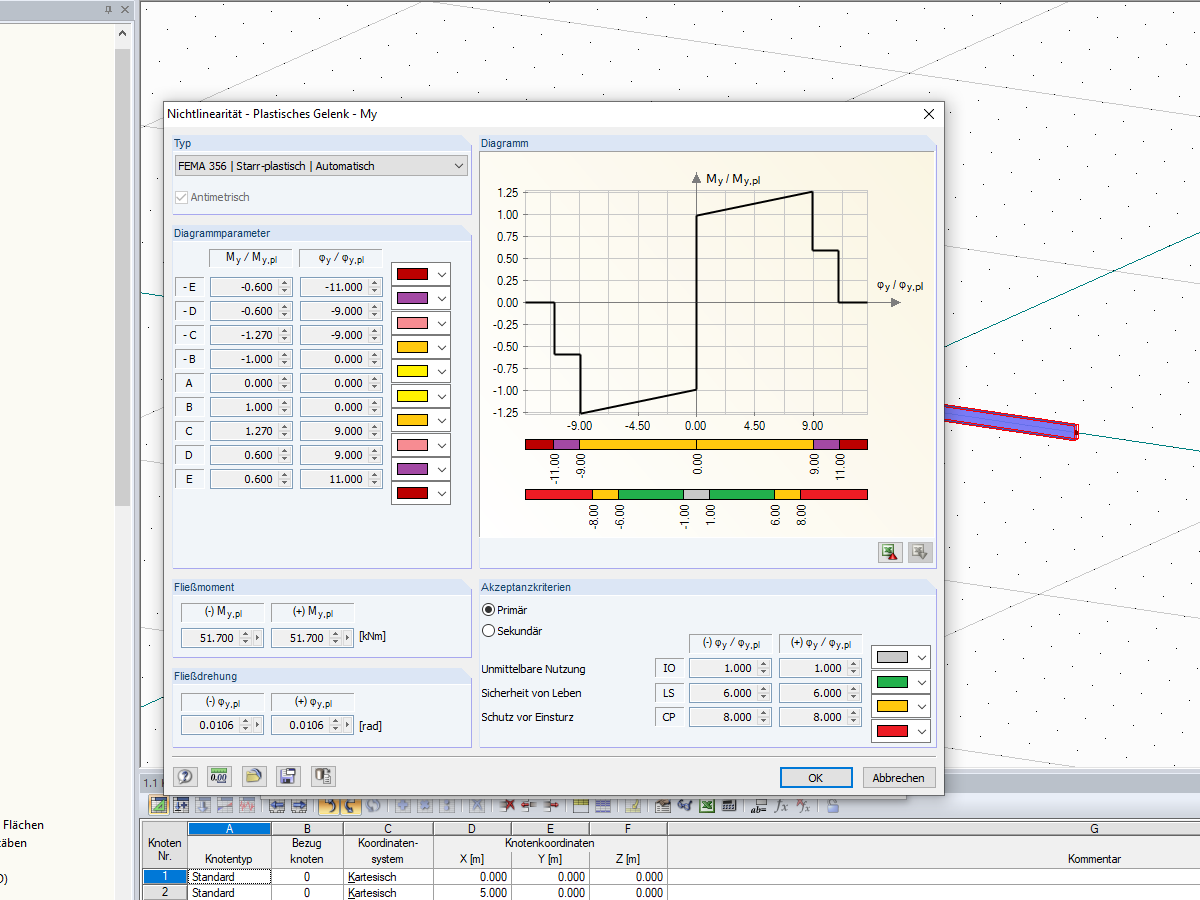Click the CP criteria label button
This screenshot has height=900, width=1200.
(668, 717)
